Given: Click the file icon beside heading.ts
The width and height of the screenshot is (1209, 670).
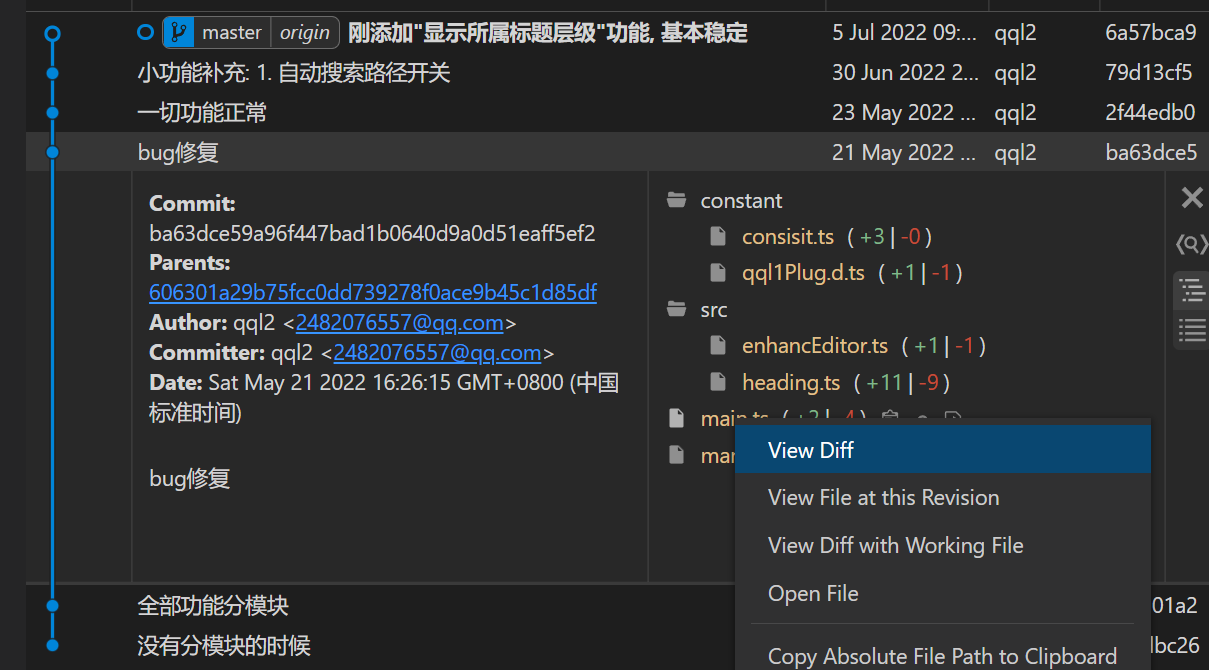Looking at the screenshot, I should click(x=717, y=382).
